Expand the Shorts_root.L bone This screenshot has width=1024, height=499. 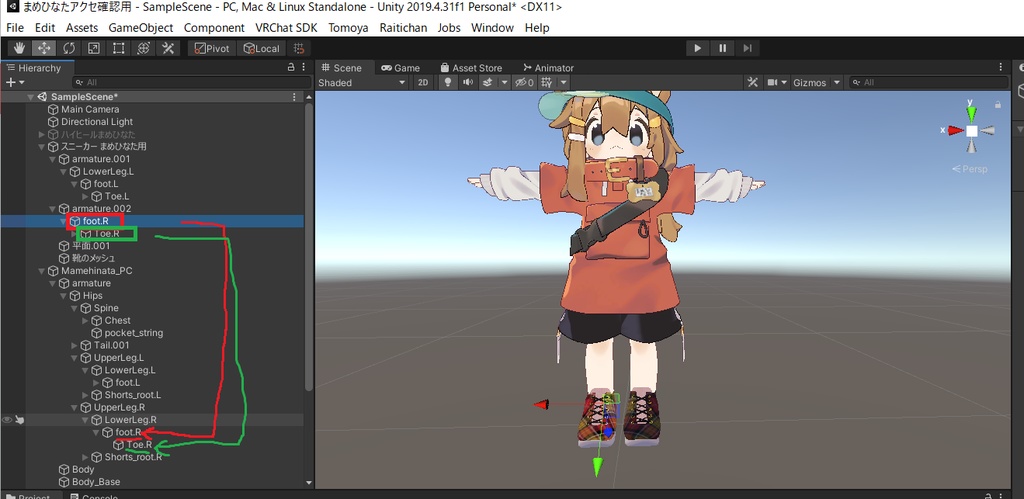(x=86, y=395)
